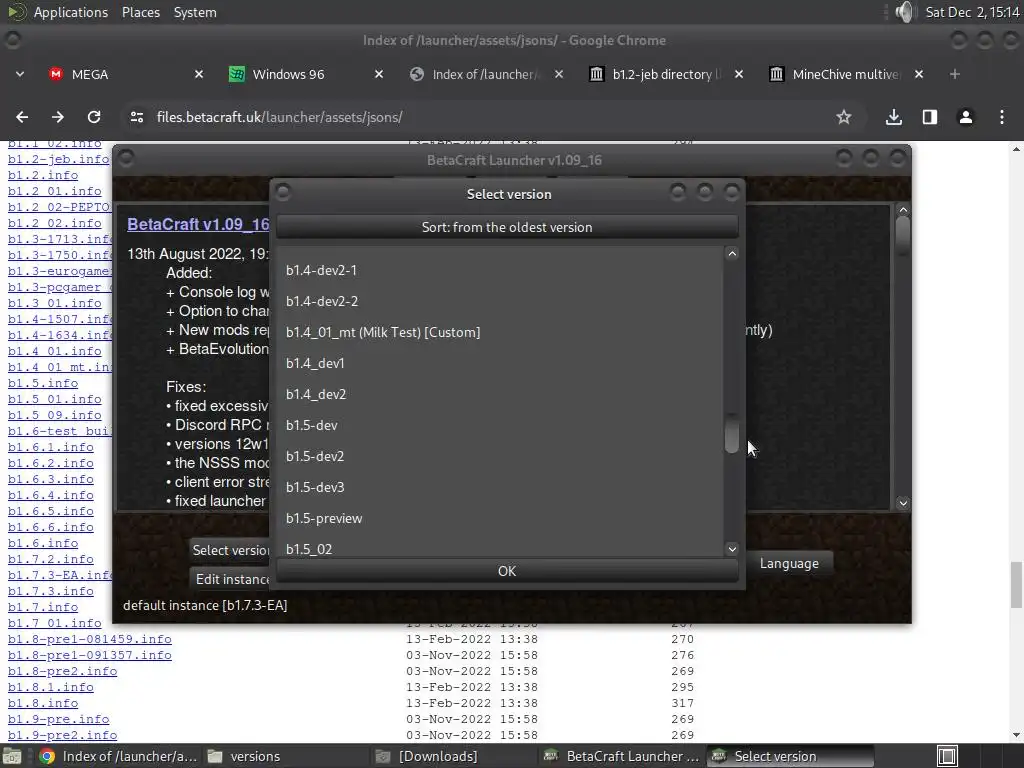Open b1.8-pre1-081459.info link
The width and height of the screenshot is (1024, 768).
[89, 639]
